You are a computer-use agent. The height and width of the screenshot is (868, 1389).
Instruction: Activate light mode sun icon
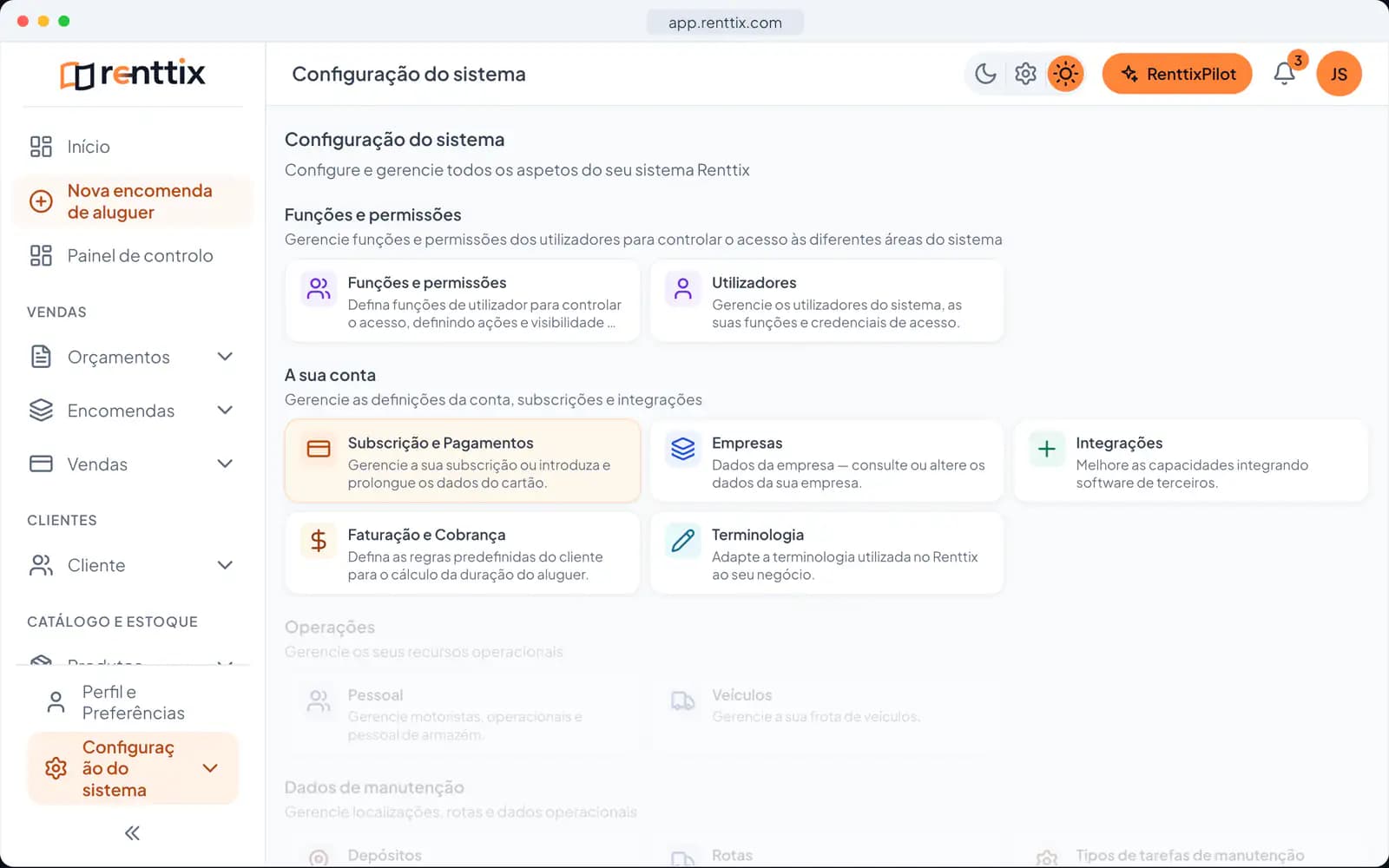pyautogui.click(x=1065, y=74)
